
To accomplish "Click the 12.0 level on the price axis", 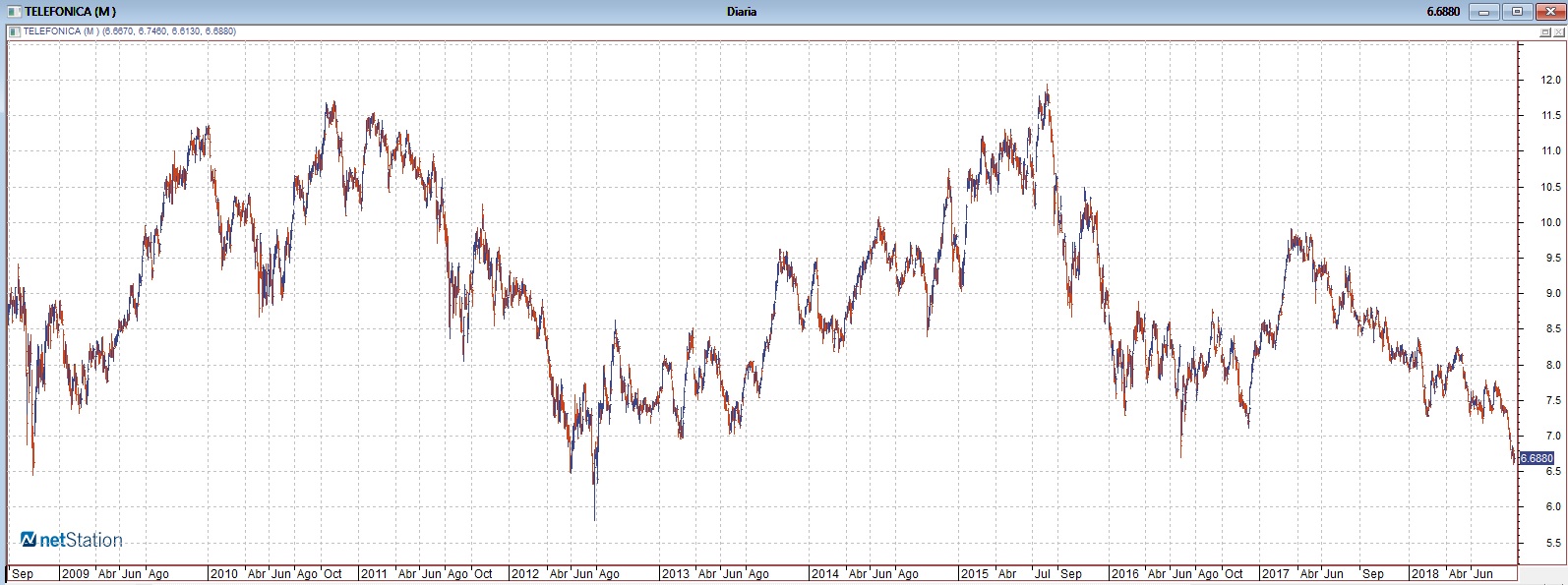I will tap(1550, 80).
